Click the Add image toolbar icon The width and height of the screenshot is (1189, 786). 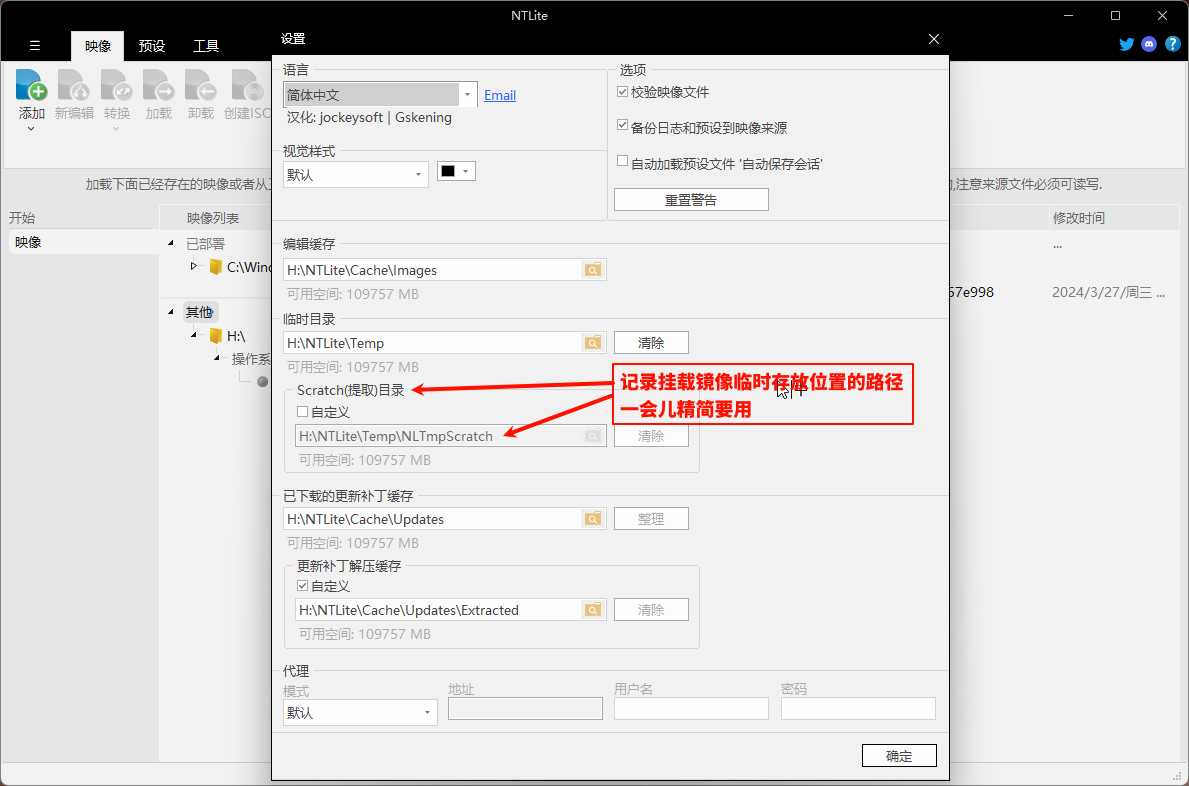click(31, 85)
